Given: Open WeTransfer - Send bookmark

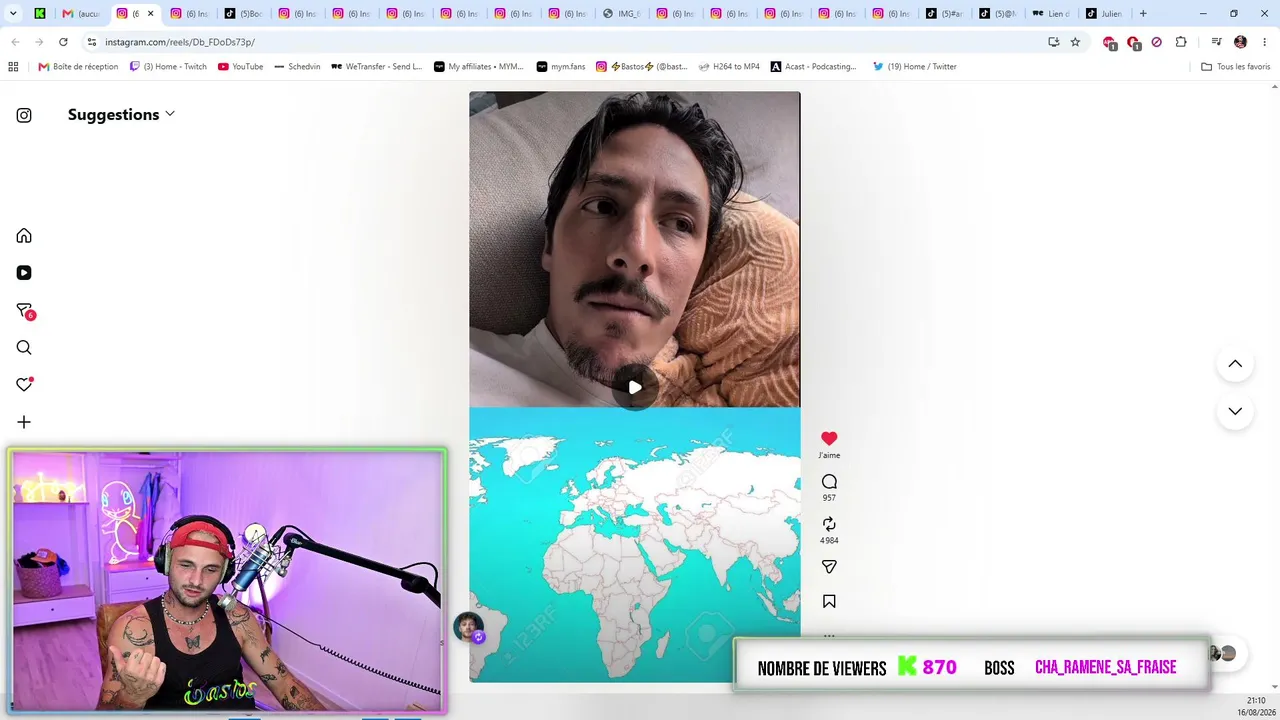Looking at the screenshot, I should [x=376, y=67].
